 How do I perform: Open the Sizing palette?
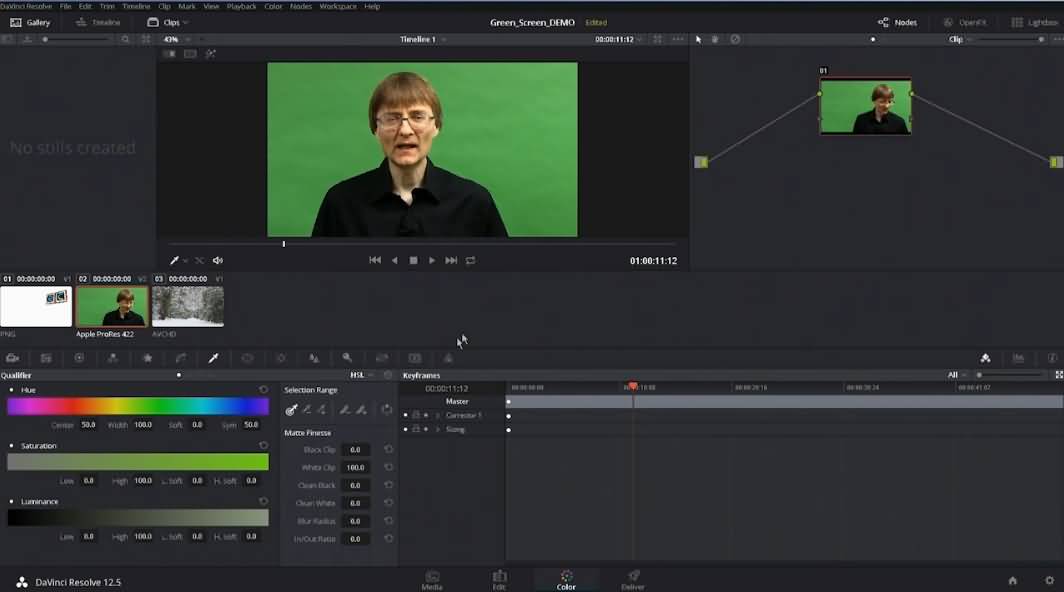click(x=382, y=358)
